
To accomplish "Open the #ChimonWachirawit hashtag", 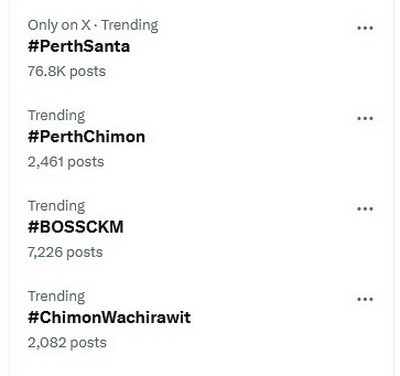I will (x=109, y=317).
